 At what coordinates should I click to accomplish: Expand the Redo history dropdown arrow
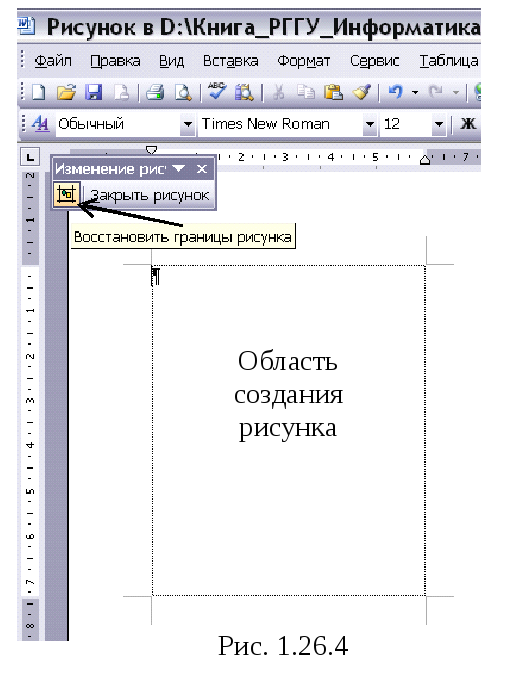click(456, 93)
